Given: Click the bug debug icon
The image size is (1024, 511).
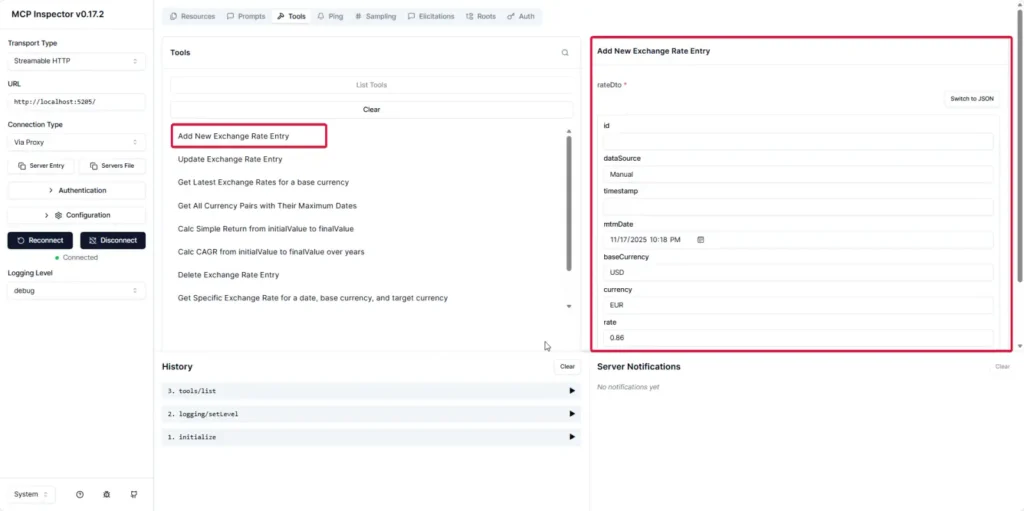Looking at the screenshot, I should click(106, 494).
